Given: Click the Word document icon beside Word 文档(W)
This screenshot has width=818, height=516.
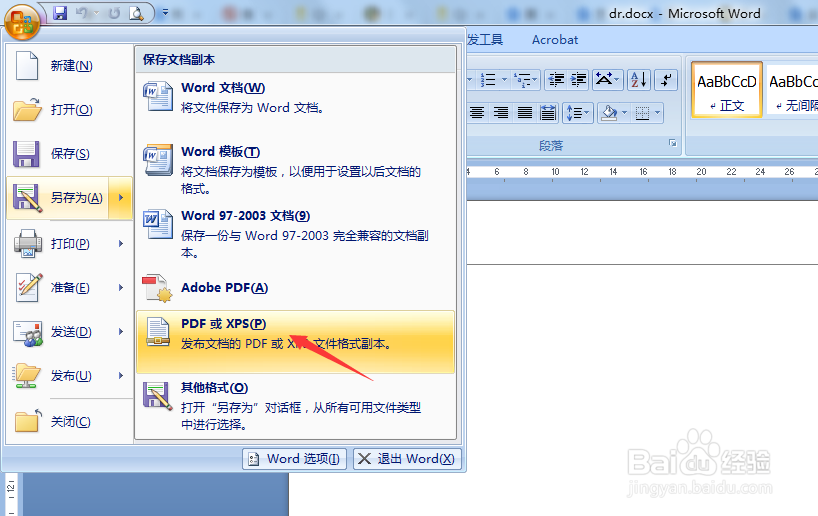Looking at the screenshot, I should tap(158, 96).
